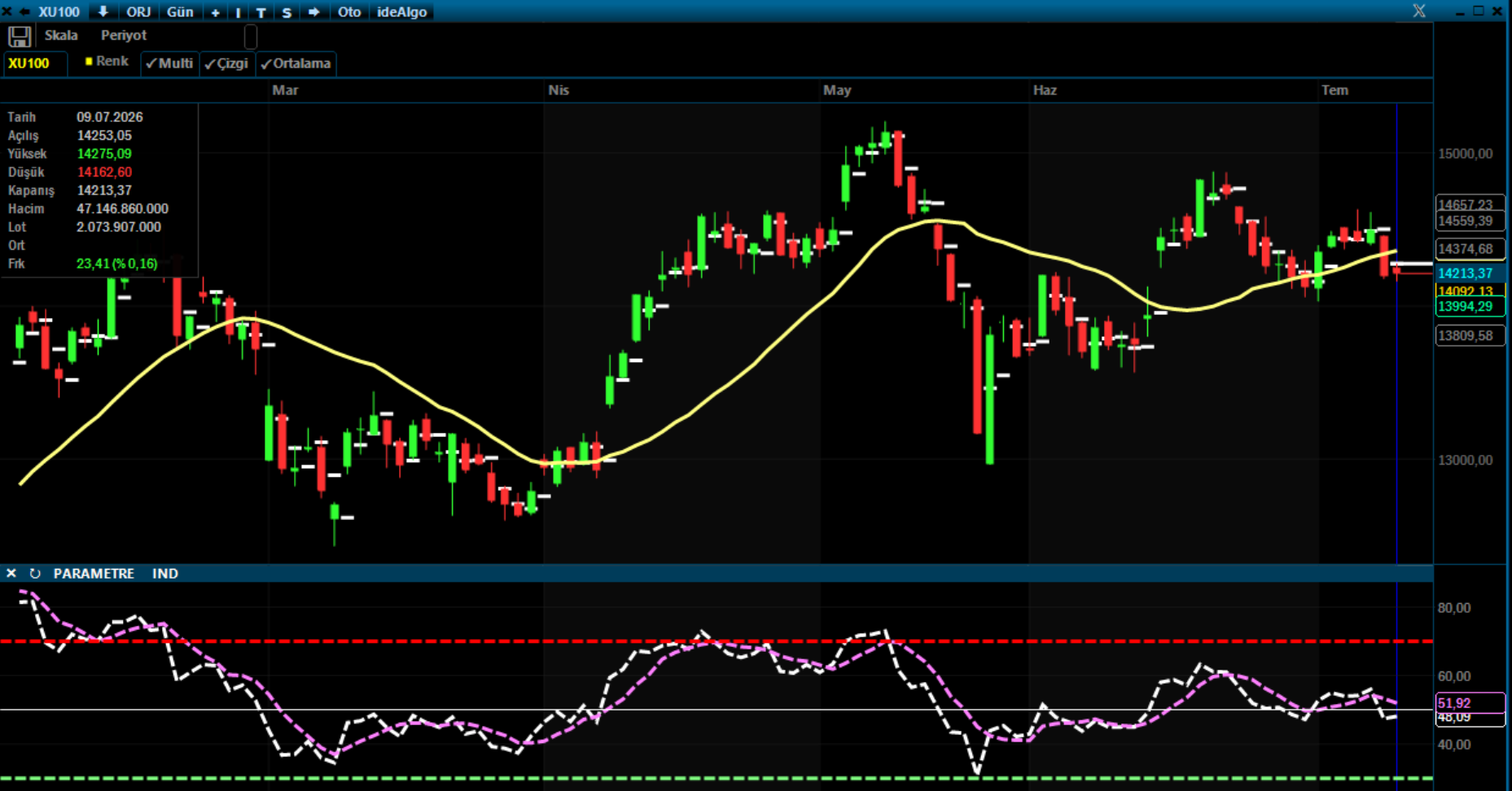Select the S toolbar button
The height and width of the screenshot is (791, 1512).
click(x=287, y=12)
